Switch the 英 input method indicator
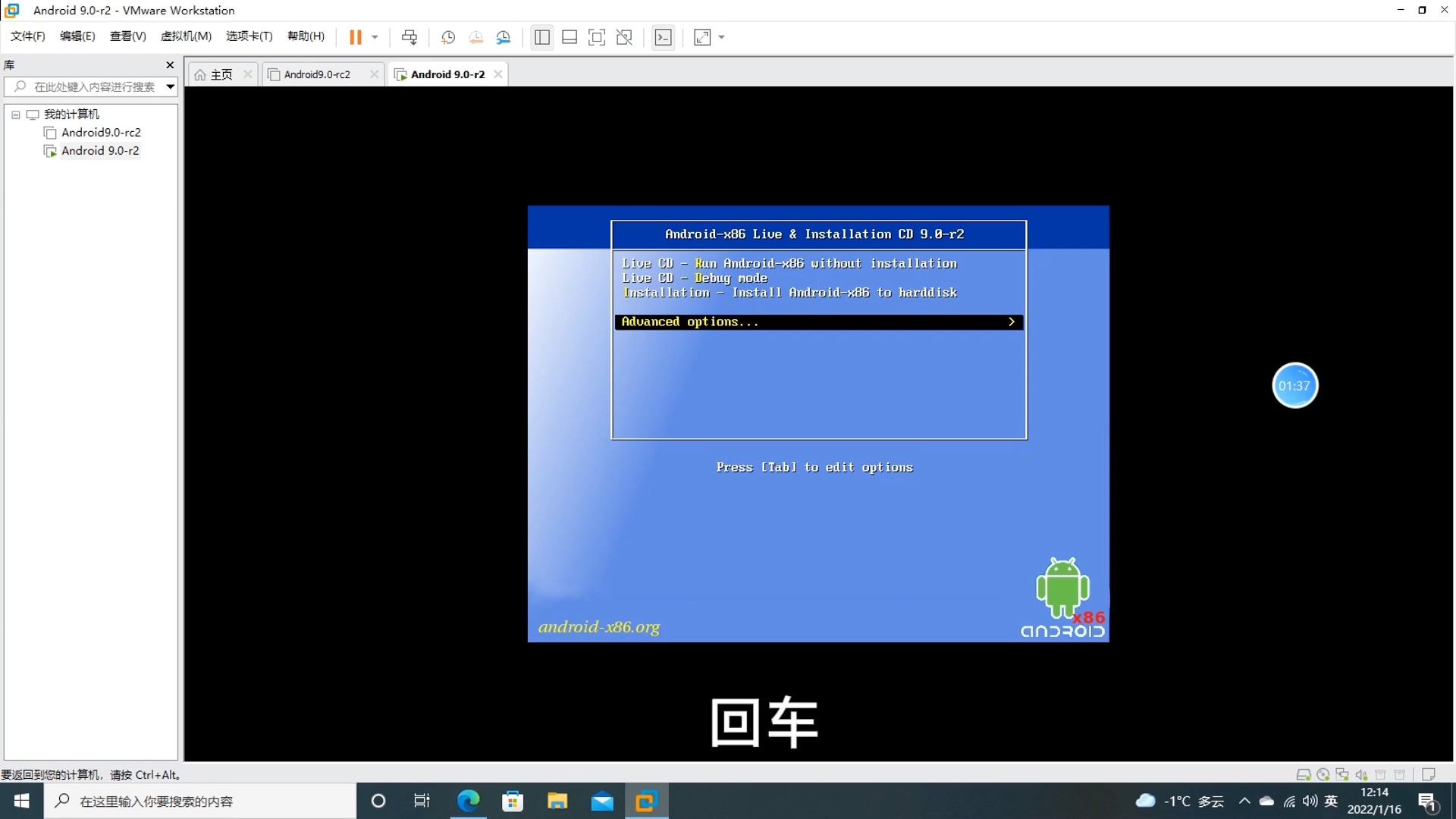 [1331, 801]
